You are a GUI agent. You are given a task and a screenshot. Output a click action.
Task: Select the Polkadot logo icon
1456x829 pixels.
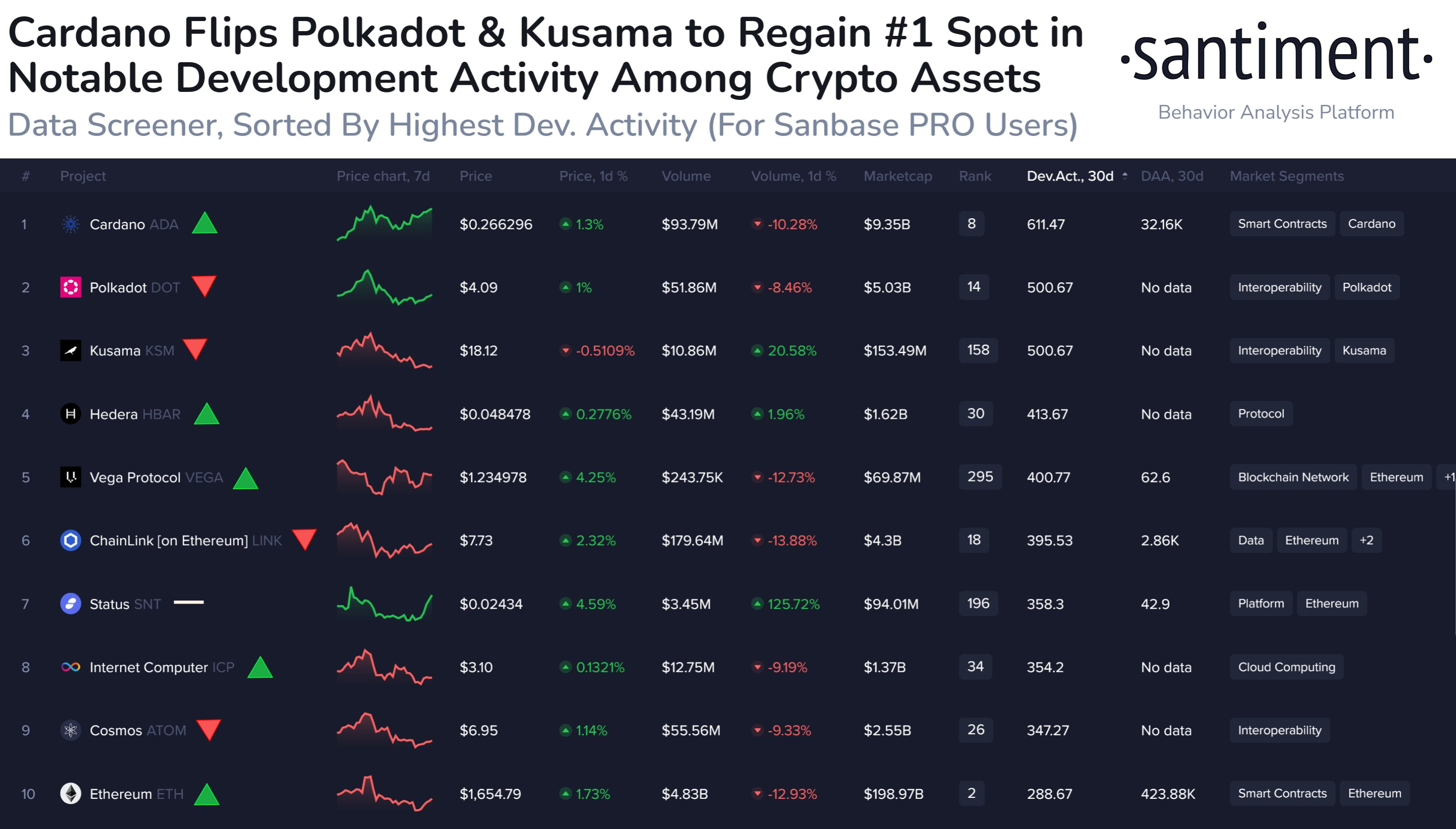[x=70, y=287]
